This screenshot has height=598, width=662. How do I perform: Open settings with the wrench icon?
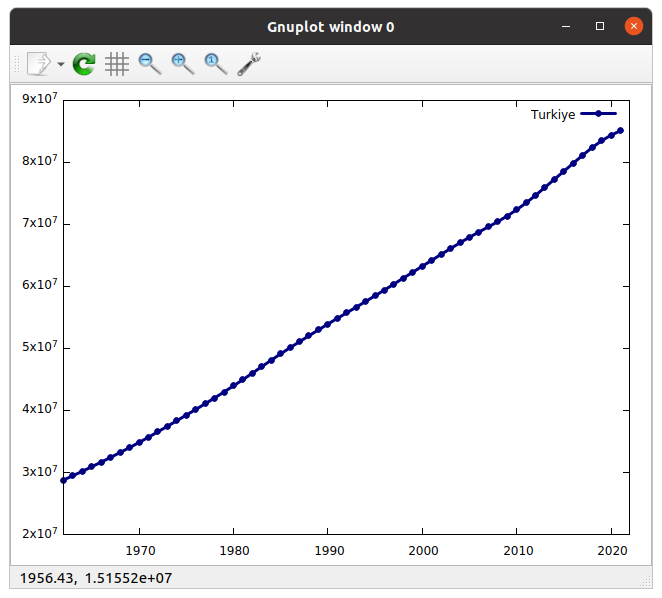coord(249,64)
